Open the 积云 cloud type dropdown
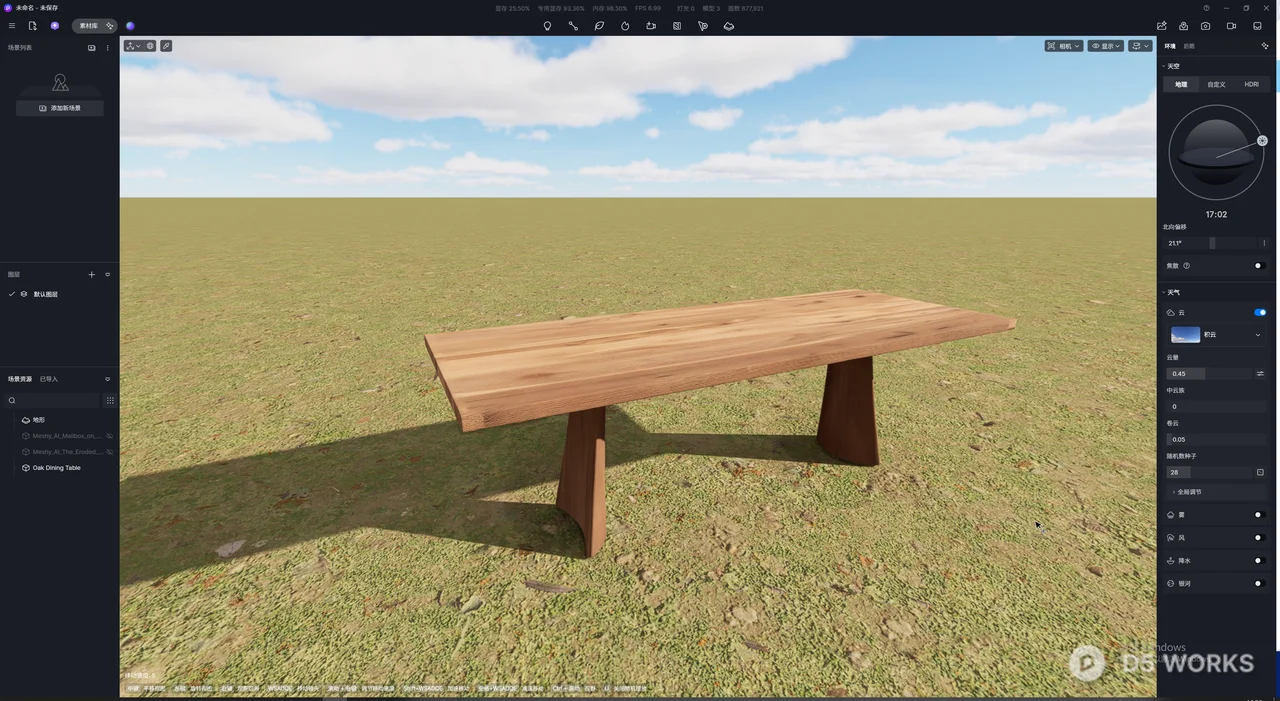This screenshot has height=701, width=1280. coord(1218,335)
